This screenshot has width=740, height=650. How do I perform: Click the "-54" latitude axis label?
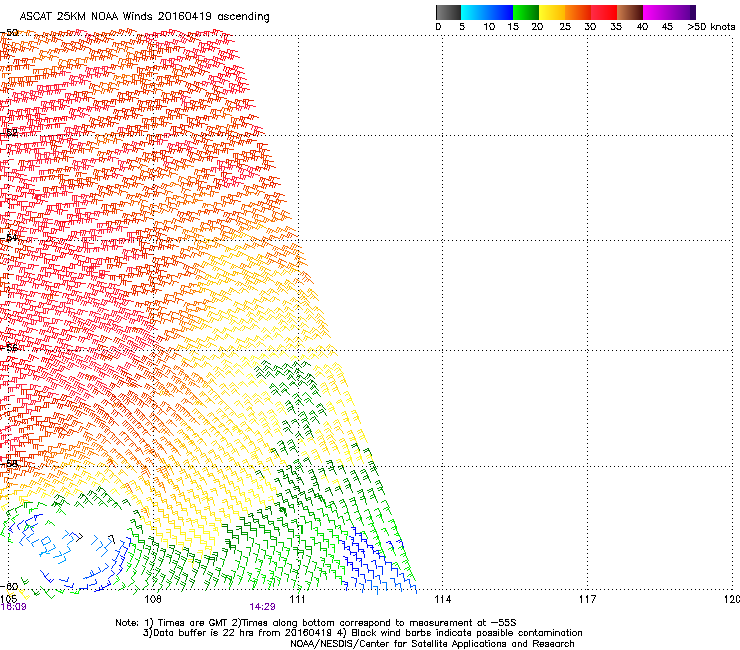[9, 237]
